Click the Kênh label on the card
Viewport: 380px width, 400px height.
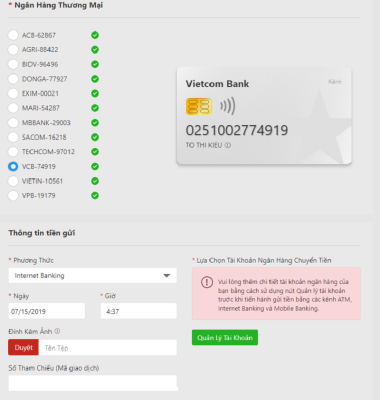(x=335, y=81)
